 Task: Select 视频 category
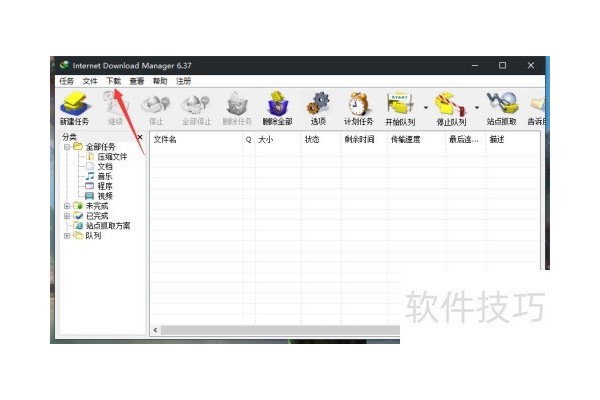coord(99,196)
